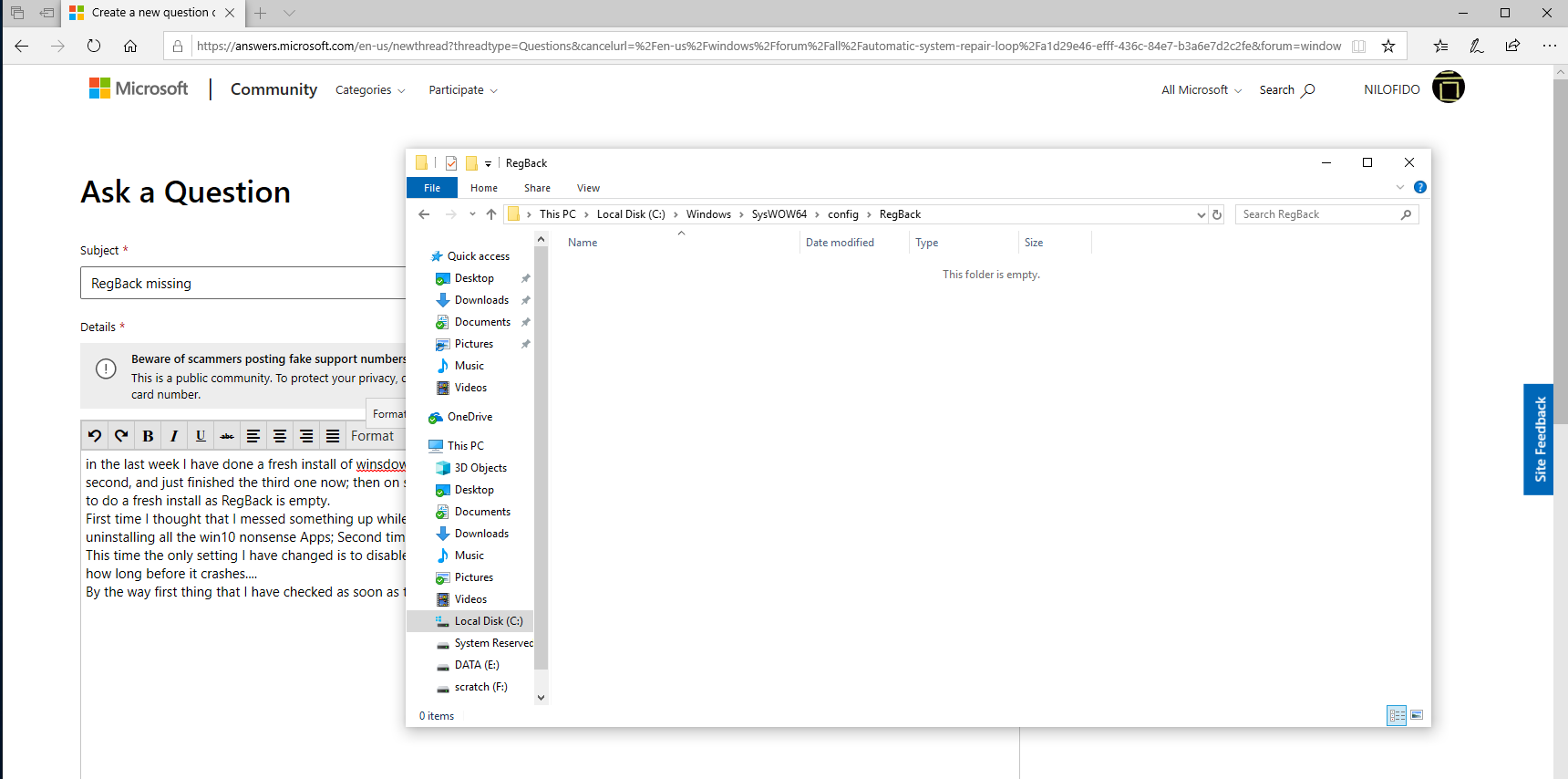Sort by Date modified column header
Viewport: 1568px width, 779px height.
pos(840,243)
